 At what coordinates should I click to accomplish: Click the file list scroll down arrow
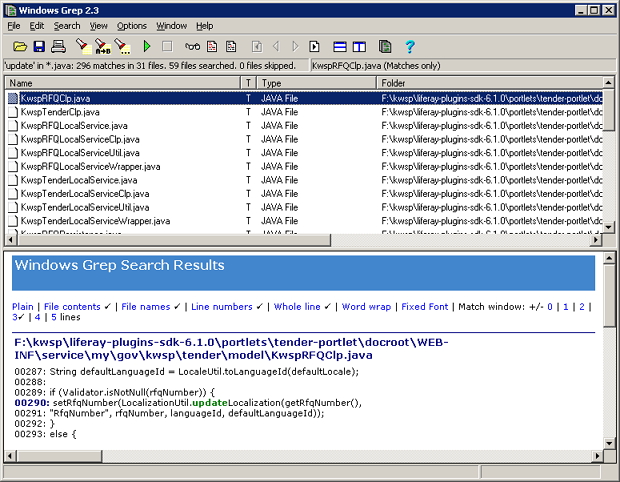coord(609,227)
